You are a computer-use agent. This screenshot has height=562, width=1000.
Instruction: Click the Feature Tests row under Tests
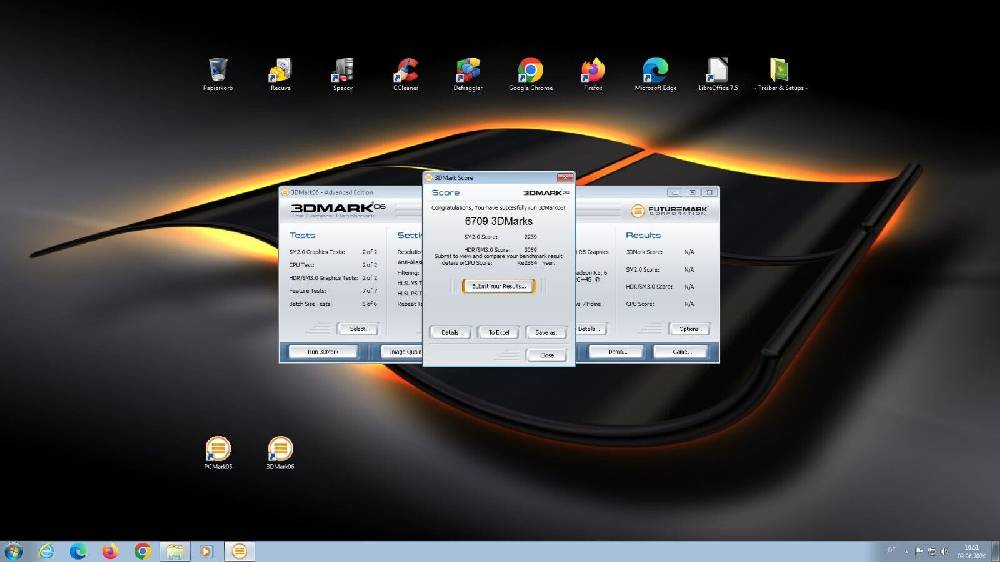pos(334,291)
